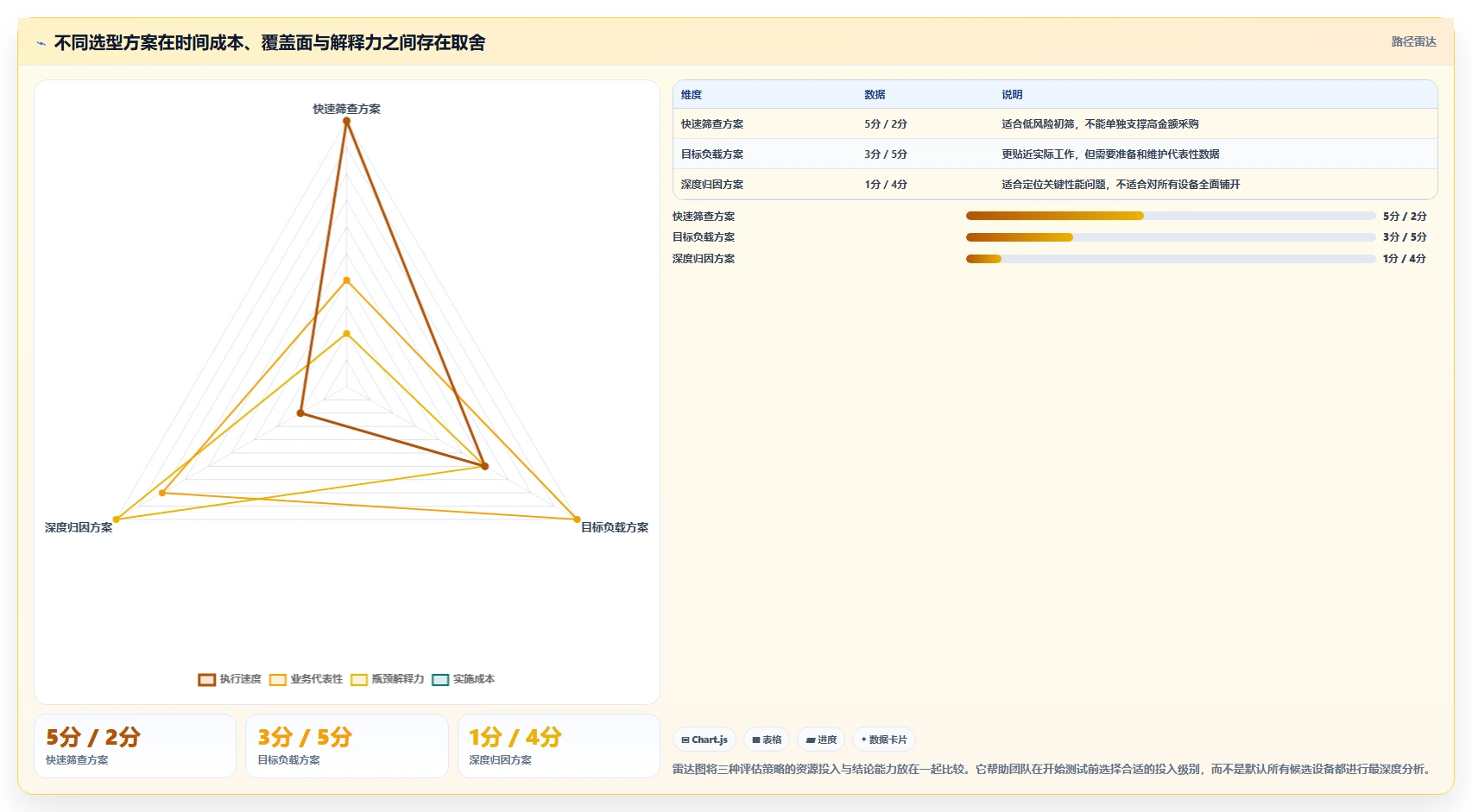Image resolution: width=1472 pixels, height=812 pixels.
Task: Click the 深度归因方案 progress bar label
Action: [x=704, y=259]
